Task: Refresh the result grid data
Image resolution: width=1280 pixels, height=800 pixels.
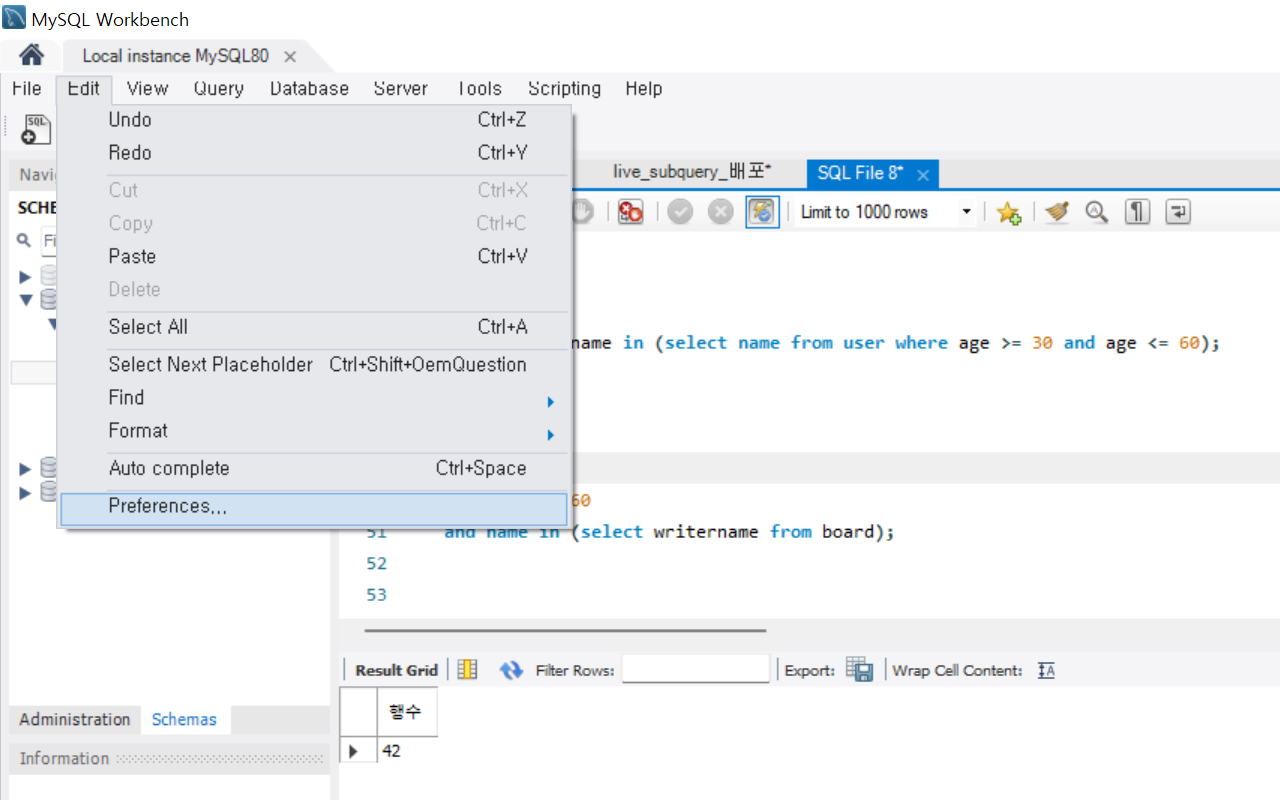Action: [511, 670]
